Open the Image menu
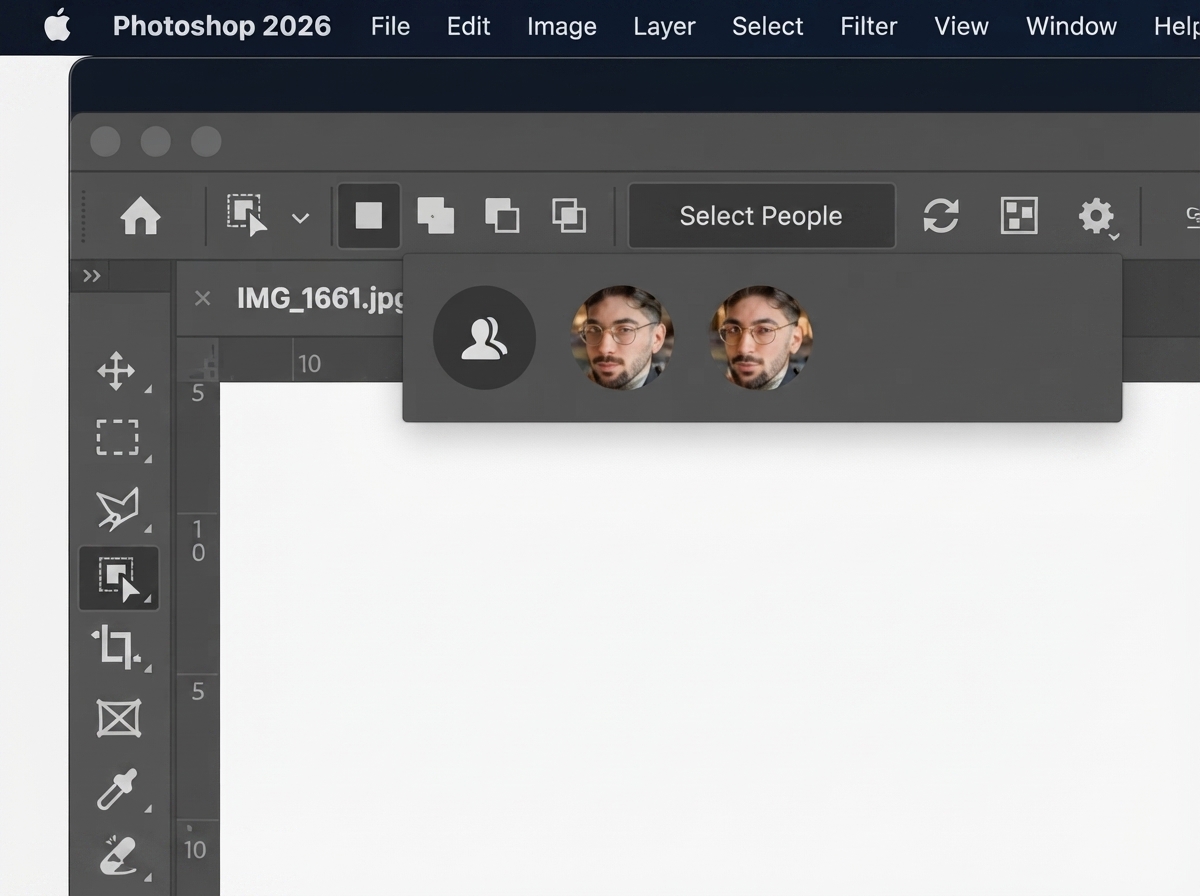The height and width of the screenshot is (896, 1200). (562, 26)
